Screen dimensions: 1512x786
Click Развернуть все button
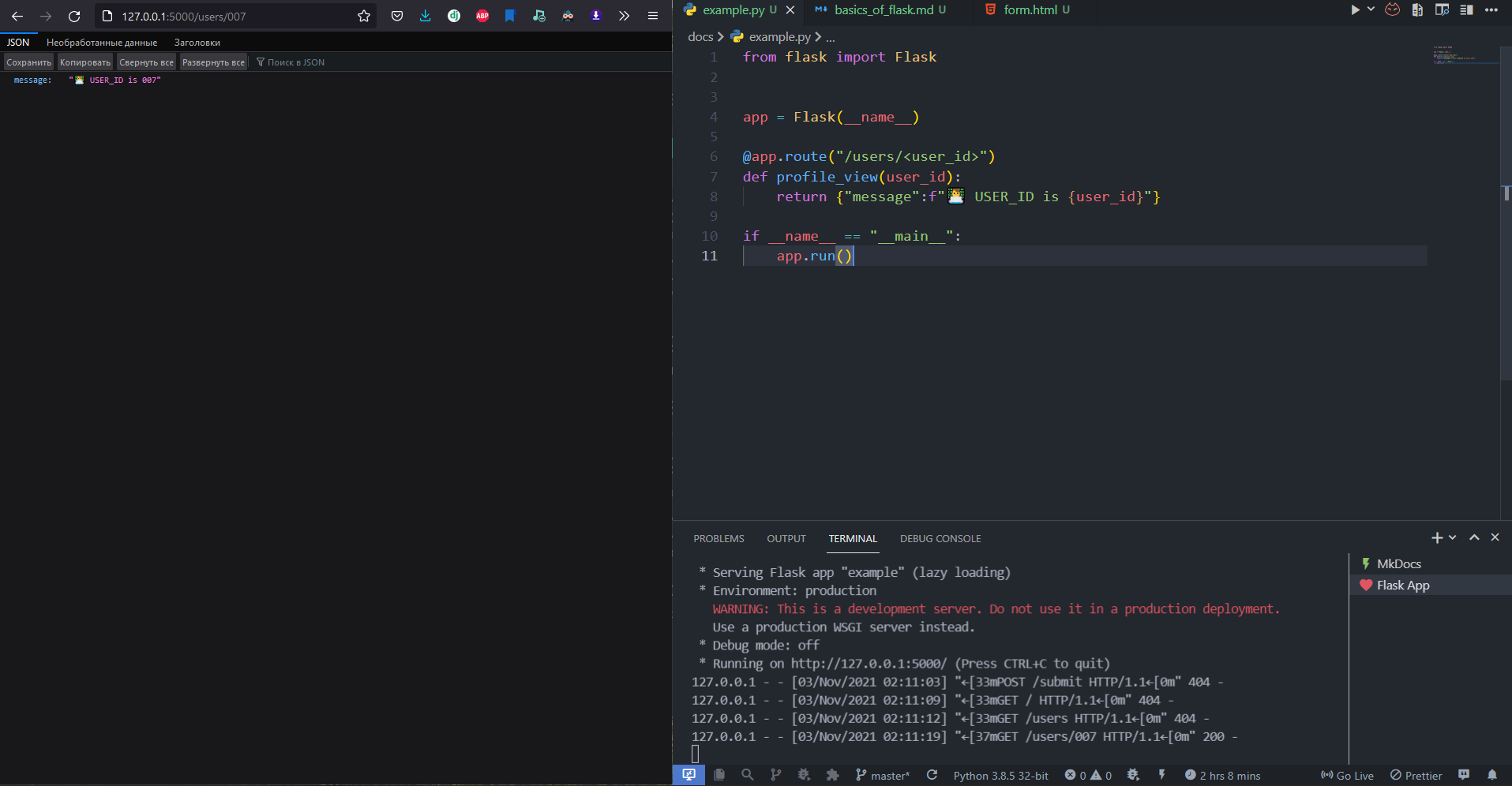213,62
